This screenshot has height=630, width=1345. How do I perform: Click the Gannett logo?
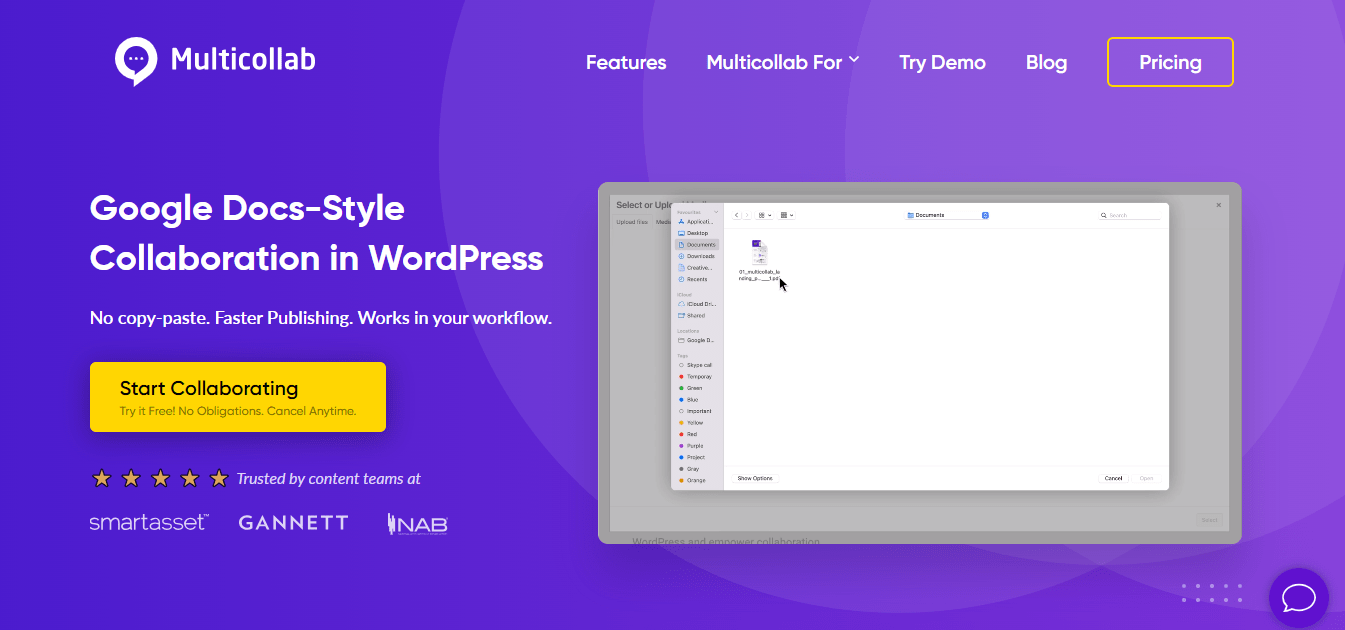click(294, 522)
